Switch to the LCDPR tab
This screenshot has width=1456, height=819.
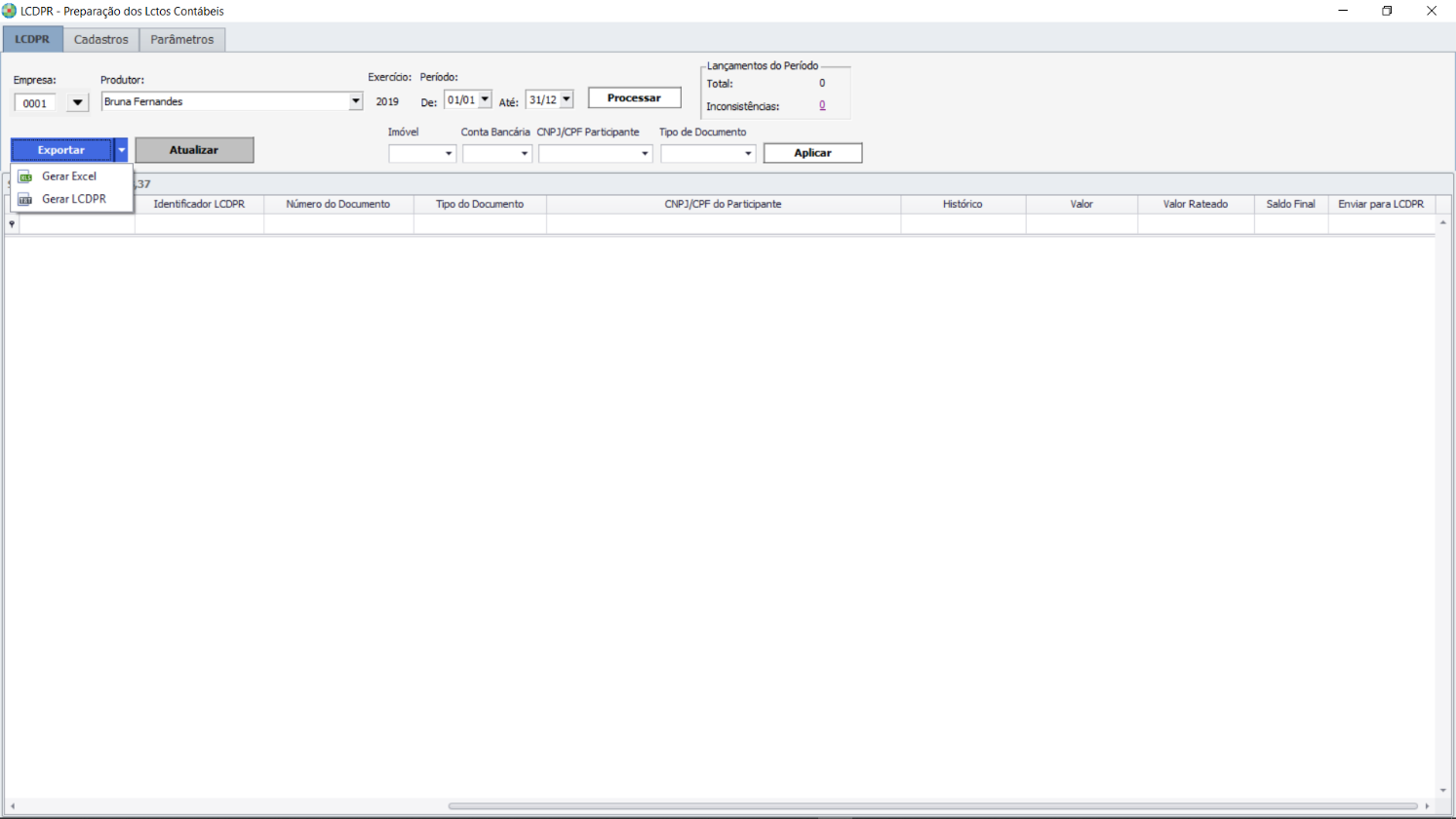(32, 40)
